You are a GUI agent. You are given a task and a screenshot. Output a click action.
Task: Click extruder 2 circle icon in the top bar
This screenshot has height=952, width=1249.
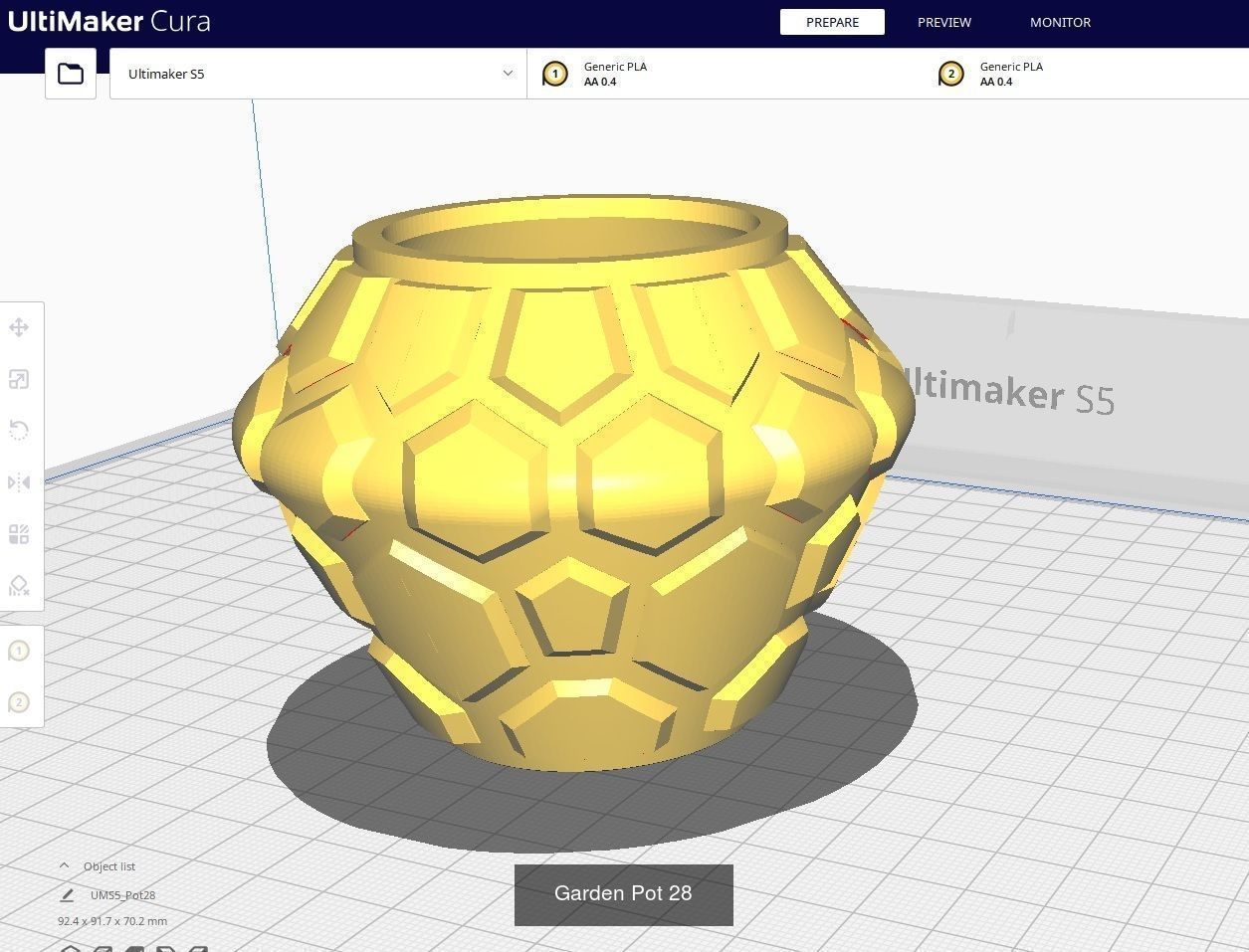[x=951, y=74]
